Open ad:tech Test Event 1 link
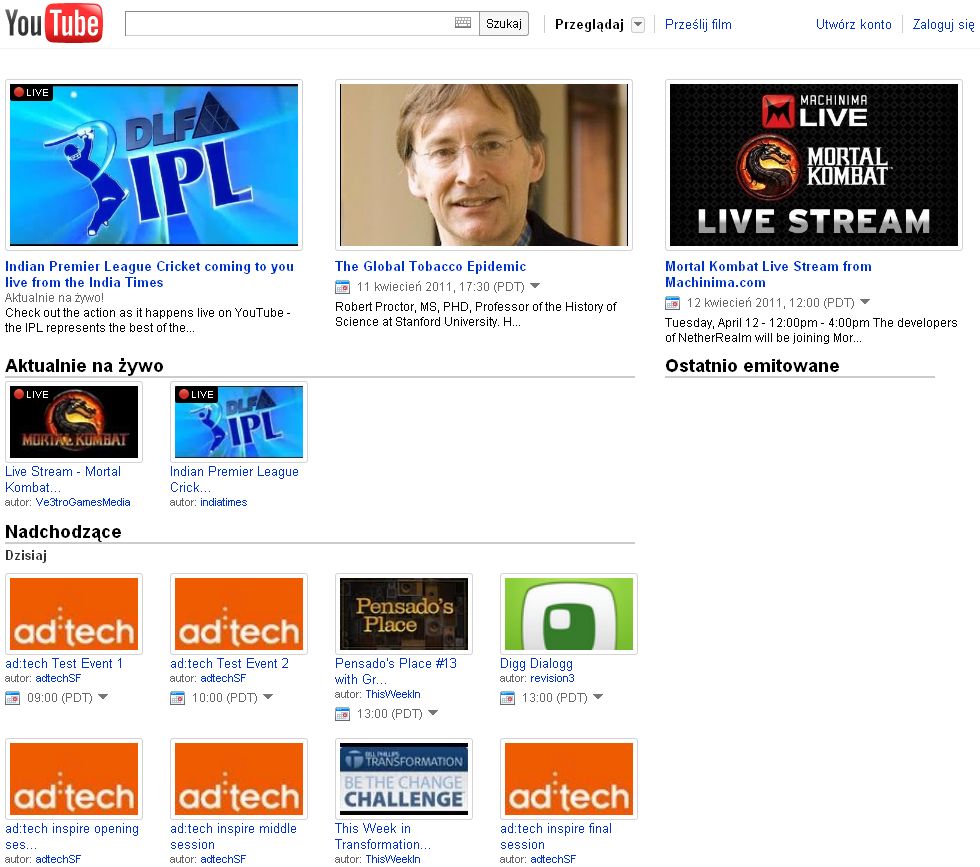Image resolution: width=980 pixels, height=867 pixels. (x=64, y=664)
